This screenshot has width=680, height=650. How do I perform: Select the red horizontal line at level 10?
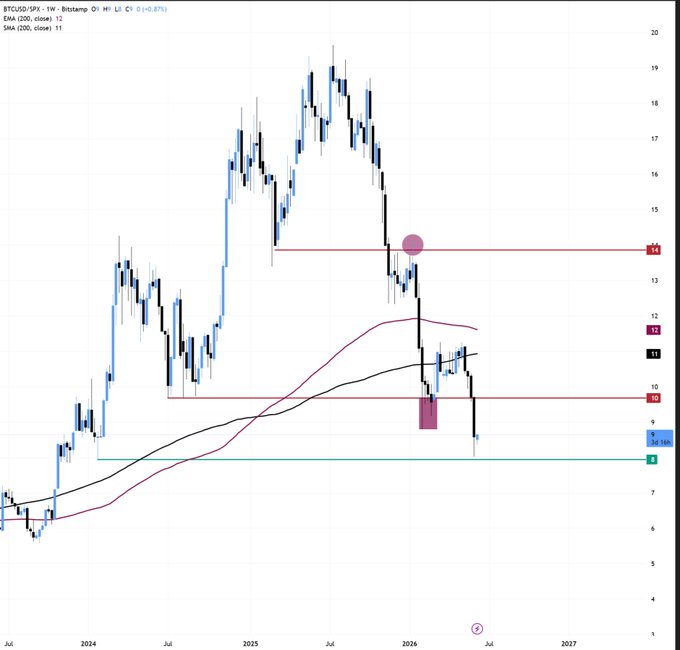point(407,398)
